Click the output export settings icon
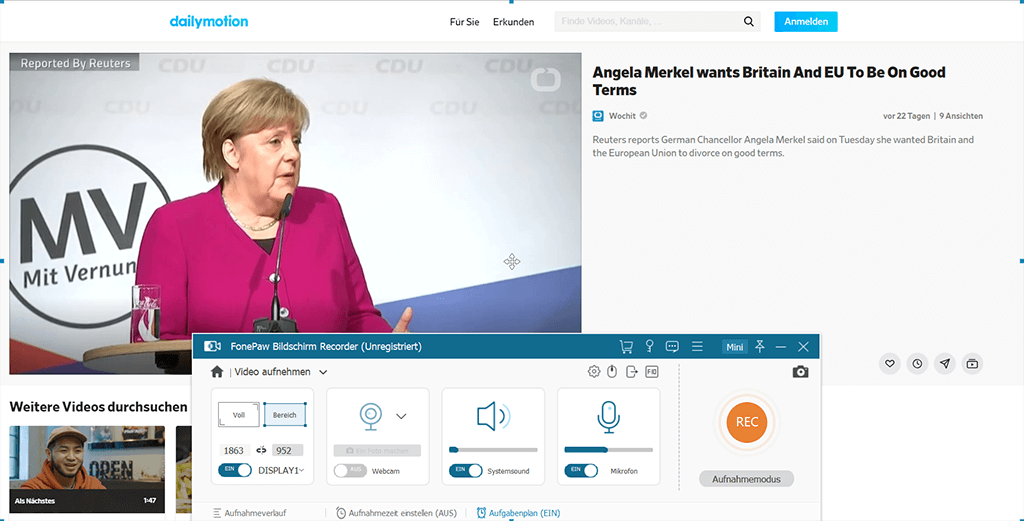Image resolution: width=1024 pixels, height=521 pixels. [x=632, y=371]
